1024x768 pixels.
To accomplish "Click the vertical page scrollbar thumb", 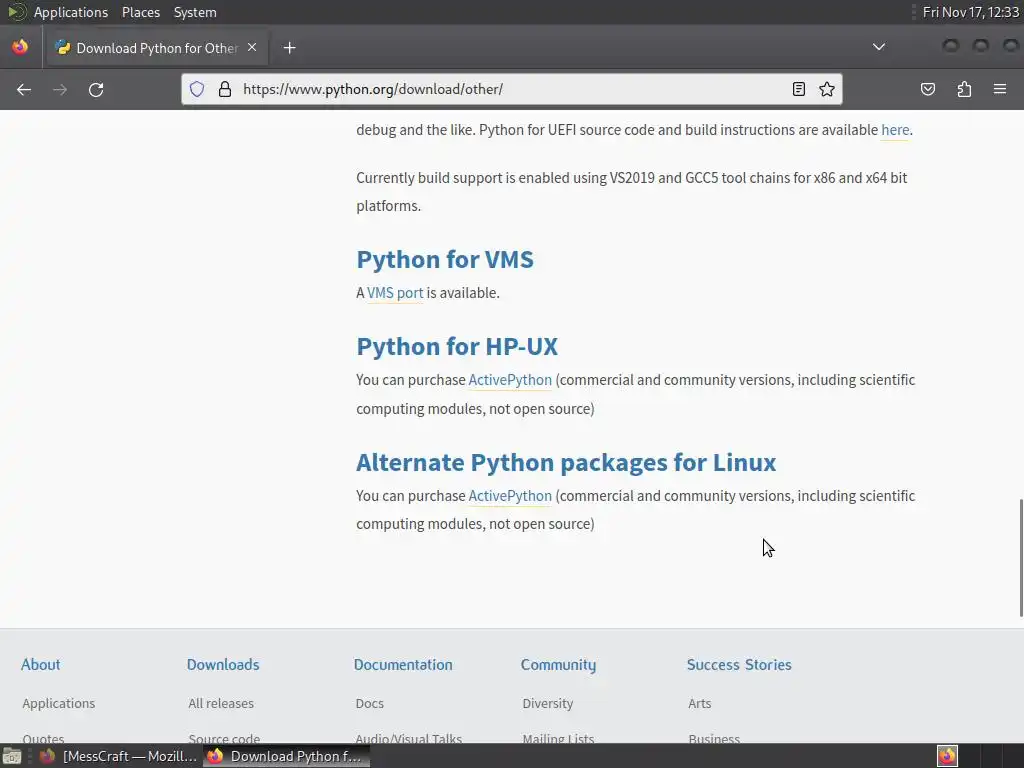I will tap(1021, 557).
